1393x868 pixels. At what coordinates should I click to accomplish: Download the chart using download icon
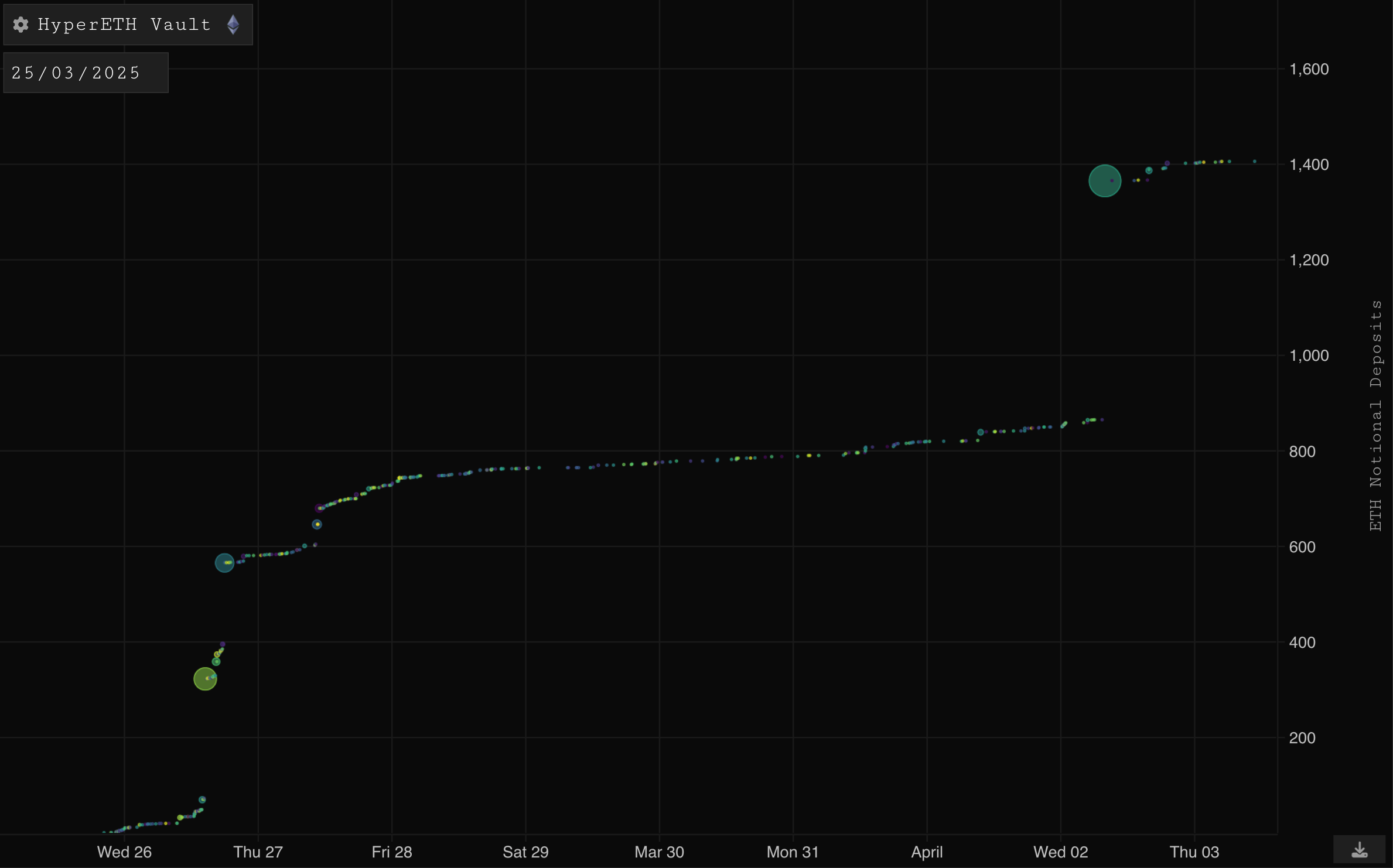click(1359, 850)
